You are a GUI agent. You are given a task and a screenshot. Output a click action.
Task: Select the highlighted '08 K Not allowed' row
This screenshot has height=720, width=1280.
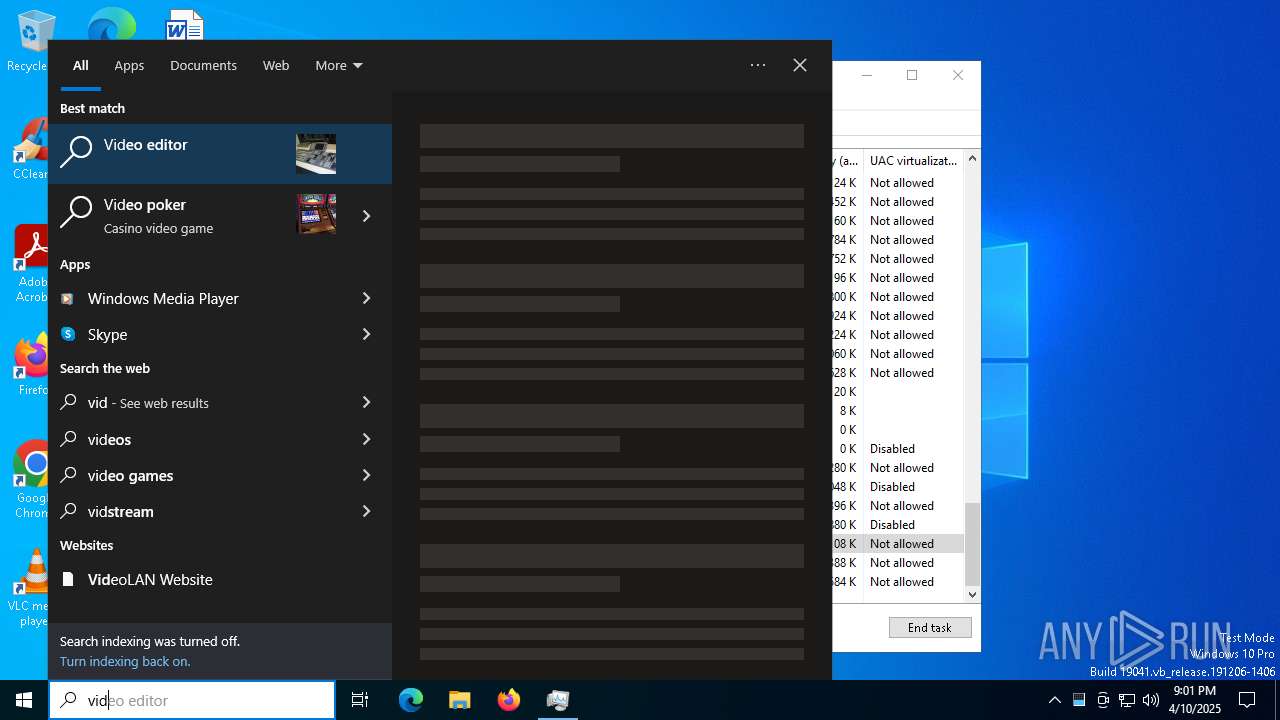tap(898, 544)
